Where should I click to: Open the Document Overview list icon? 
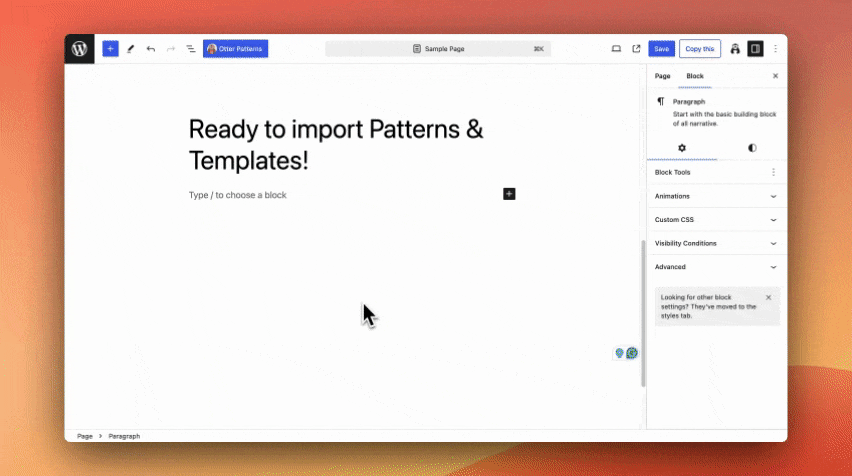coord(191,49)
